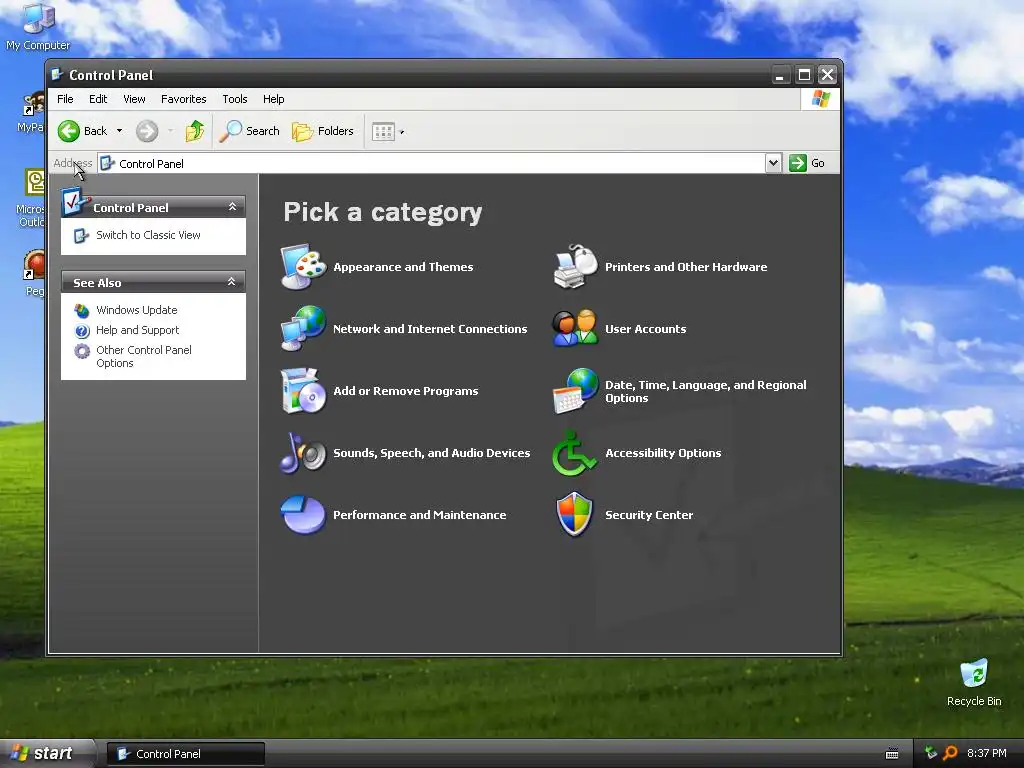Open Add or Remove Programs icon
1024x768 pixels.
tap(303, 391)
